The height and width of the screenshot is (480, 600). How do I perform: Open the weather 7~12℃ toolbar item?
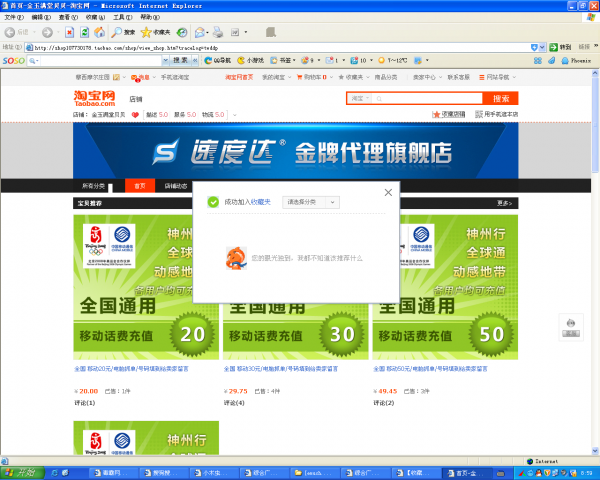point(393,60)
